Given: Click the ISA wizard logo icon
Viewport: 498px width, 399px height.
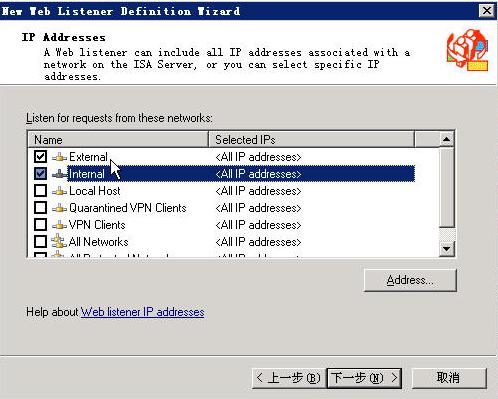Looking at the screenshot, I should tap(468, 50).
